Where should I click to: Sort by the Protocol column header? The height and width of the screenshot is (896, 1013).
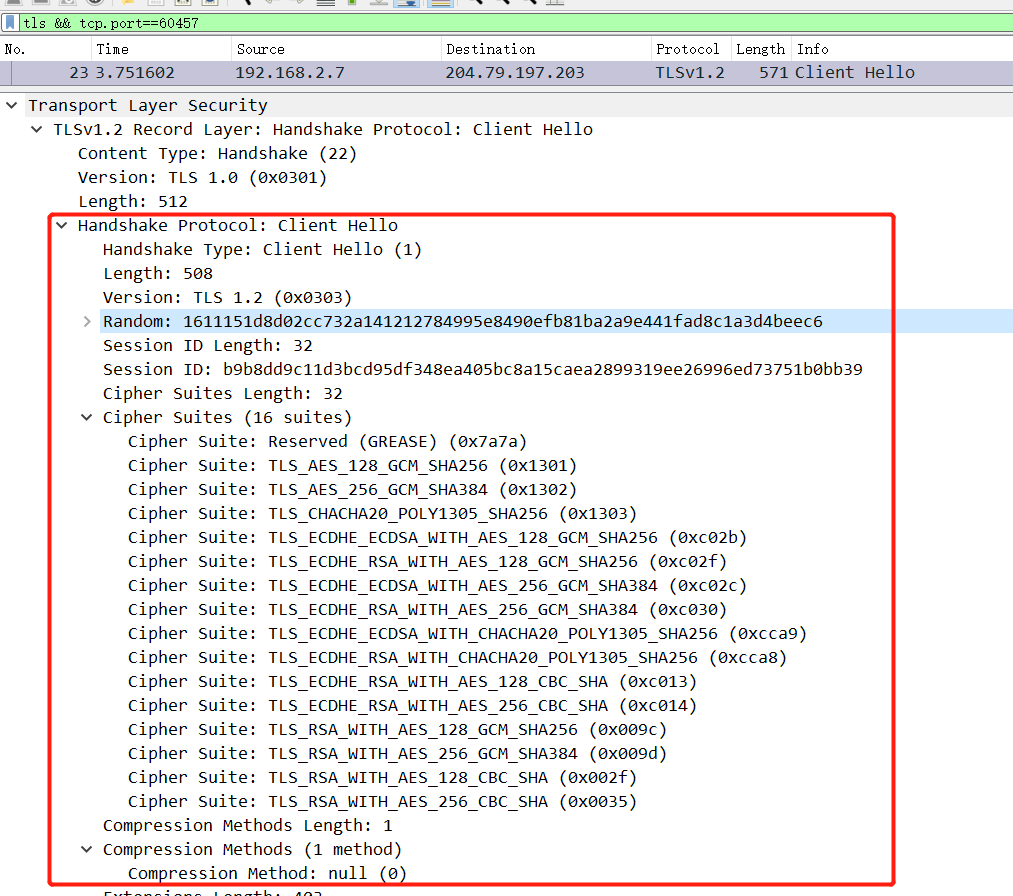pyautogui.click(x=688, y=49)
